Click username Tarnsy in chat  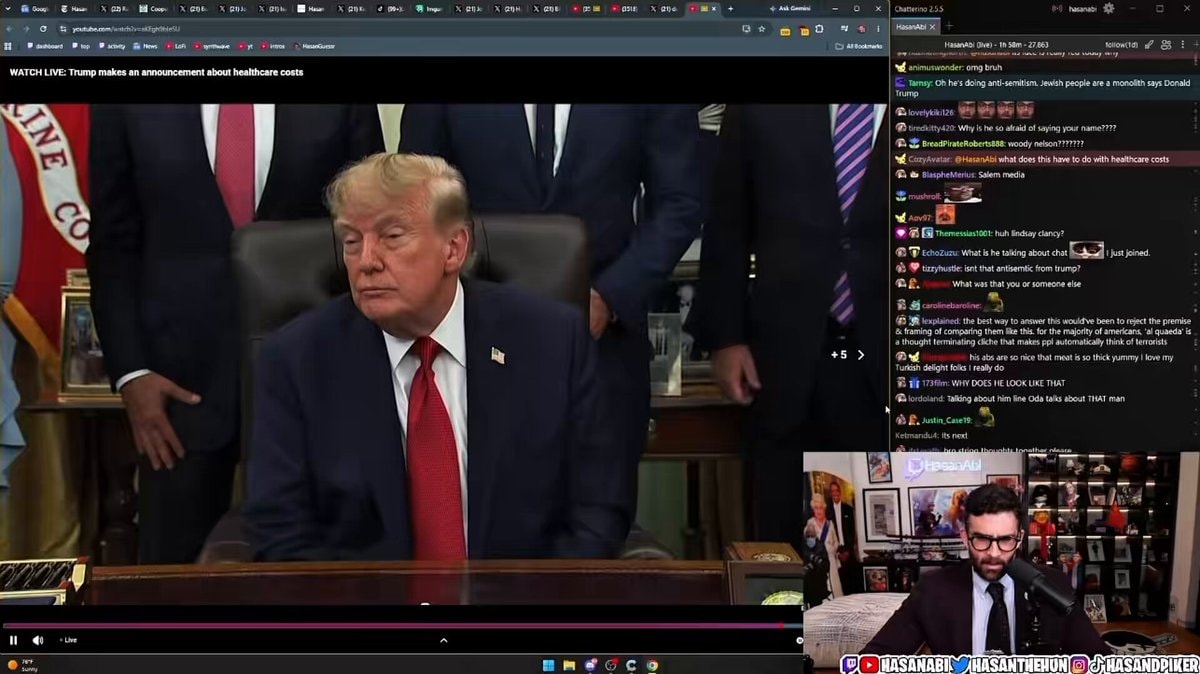[920, 83]
